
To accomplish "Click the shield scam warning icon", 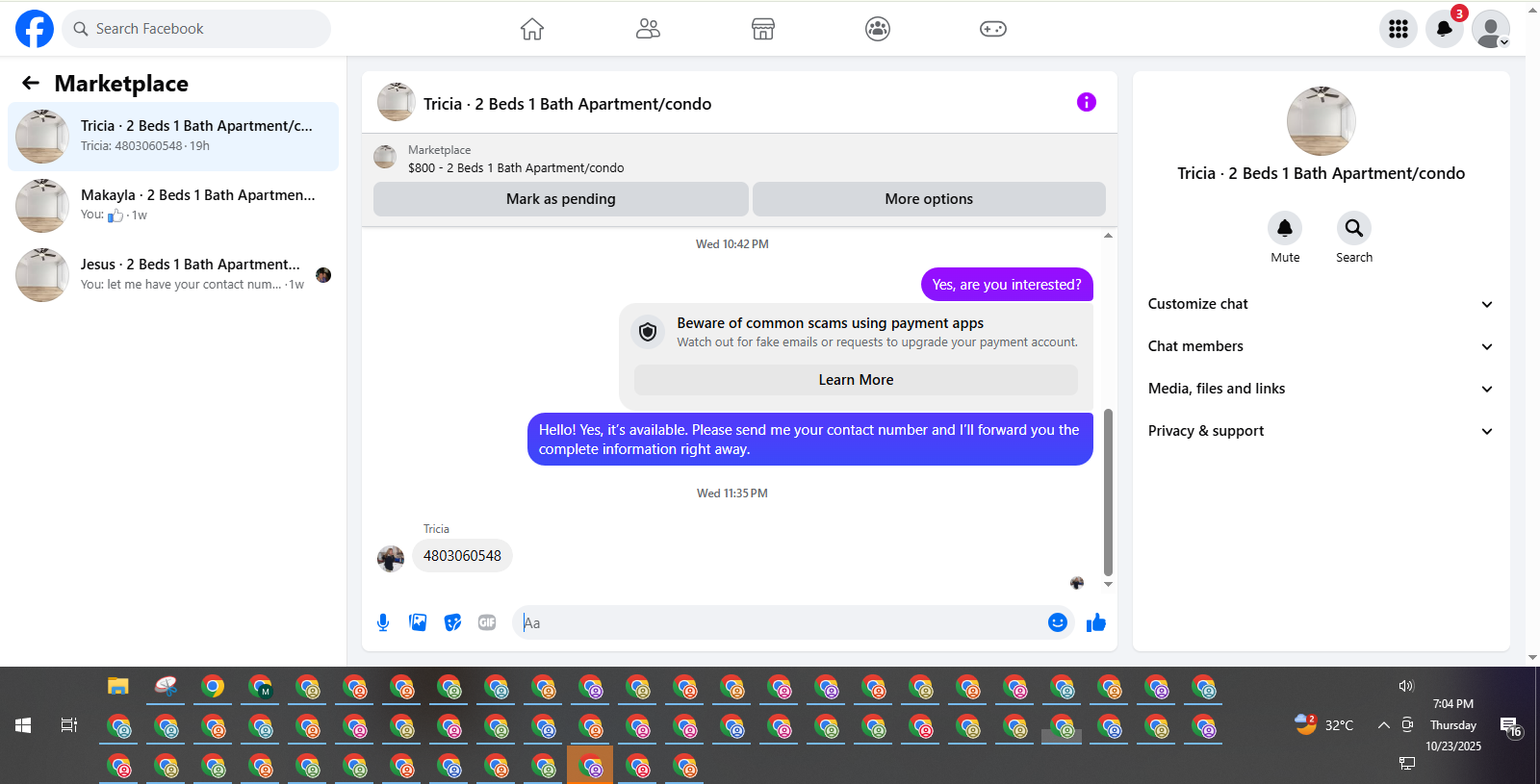I will point(648,332).
